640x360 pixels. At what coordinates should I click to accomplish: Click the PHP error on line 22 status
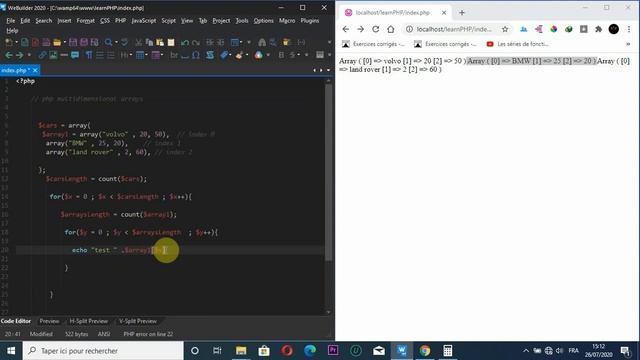[x=148, y=334]
